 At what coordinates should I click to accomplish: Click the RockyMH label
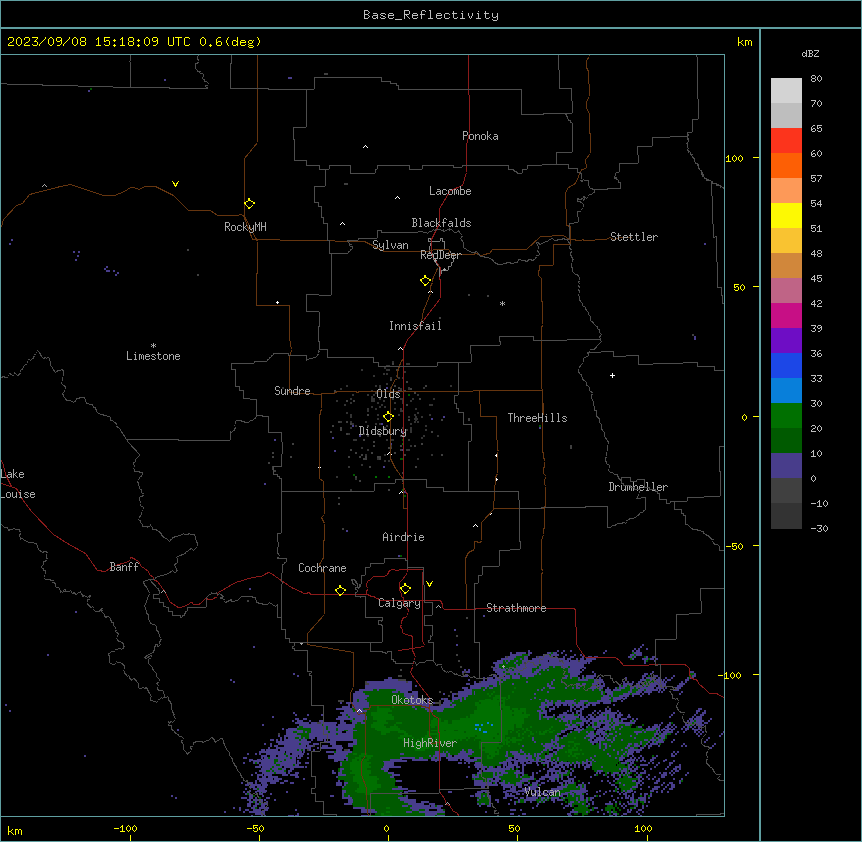[x=245, y=227]
